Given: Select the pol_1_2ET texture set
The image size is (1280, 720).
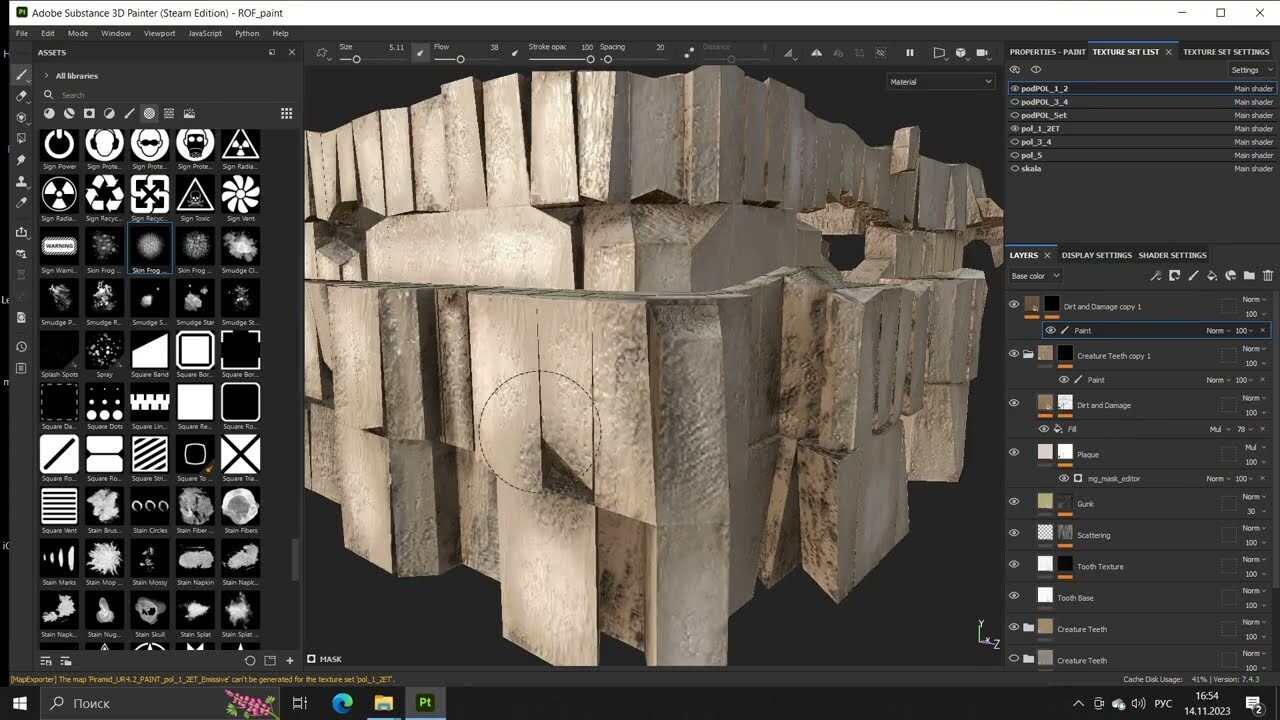Looking at the screenshot, I should 1042,128.
